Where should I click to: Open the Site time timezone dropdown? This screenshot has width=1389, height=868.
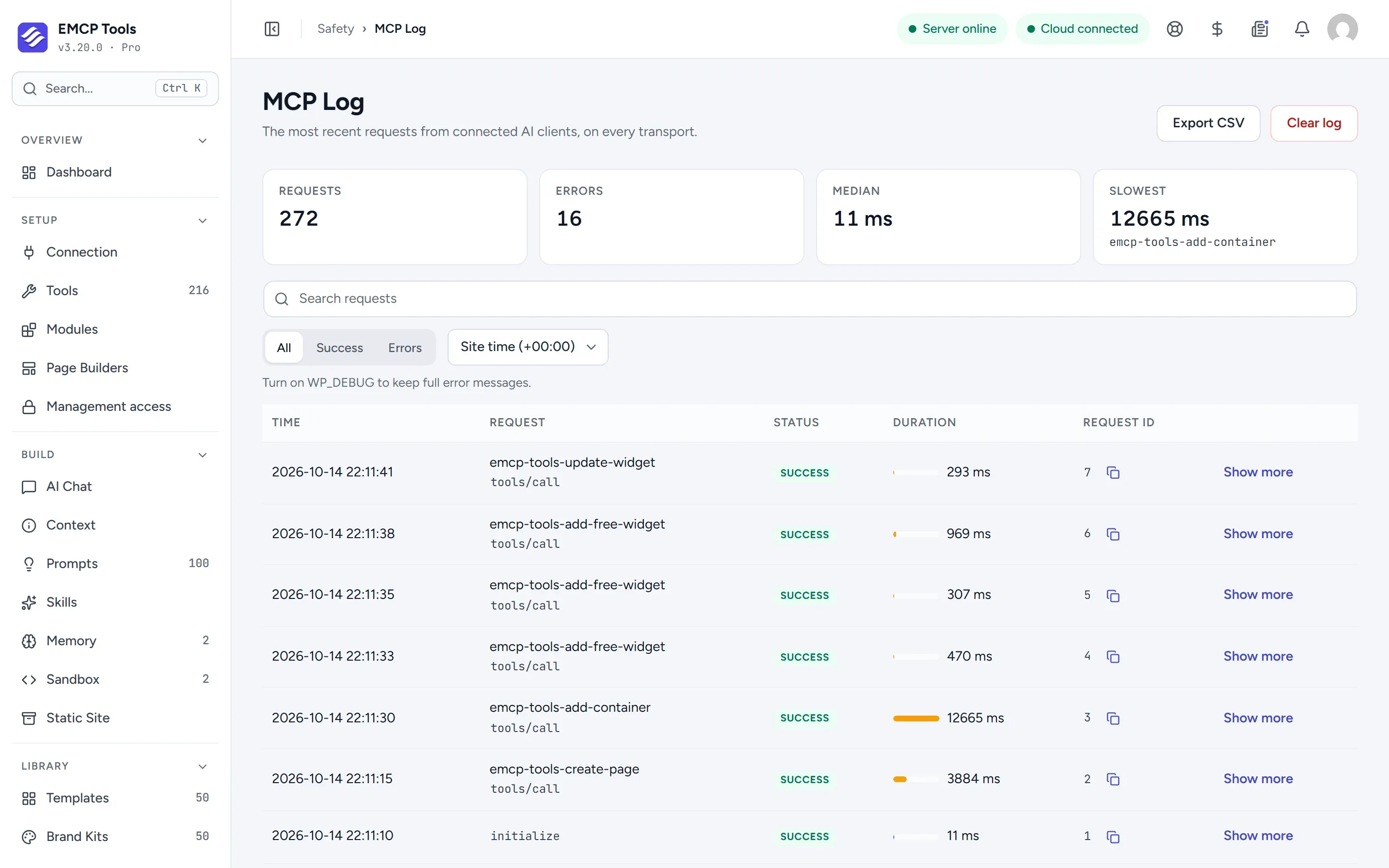tap(528, 347)
